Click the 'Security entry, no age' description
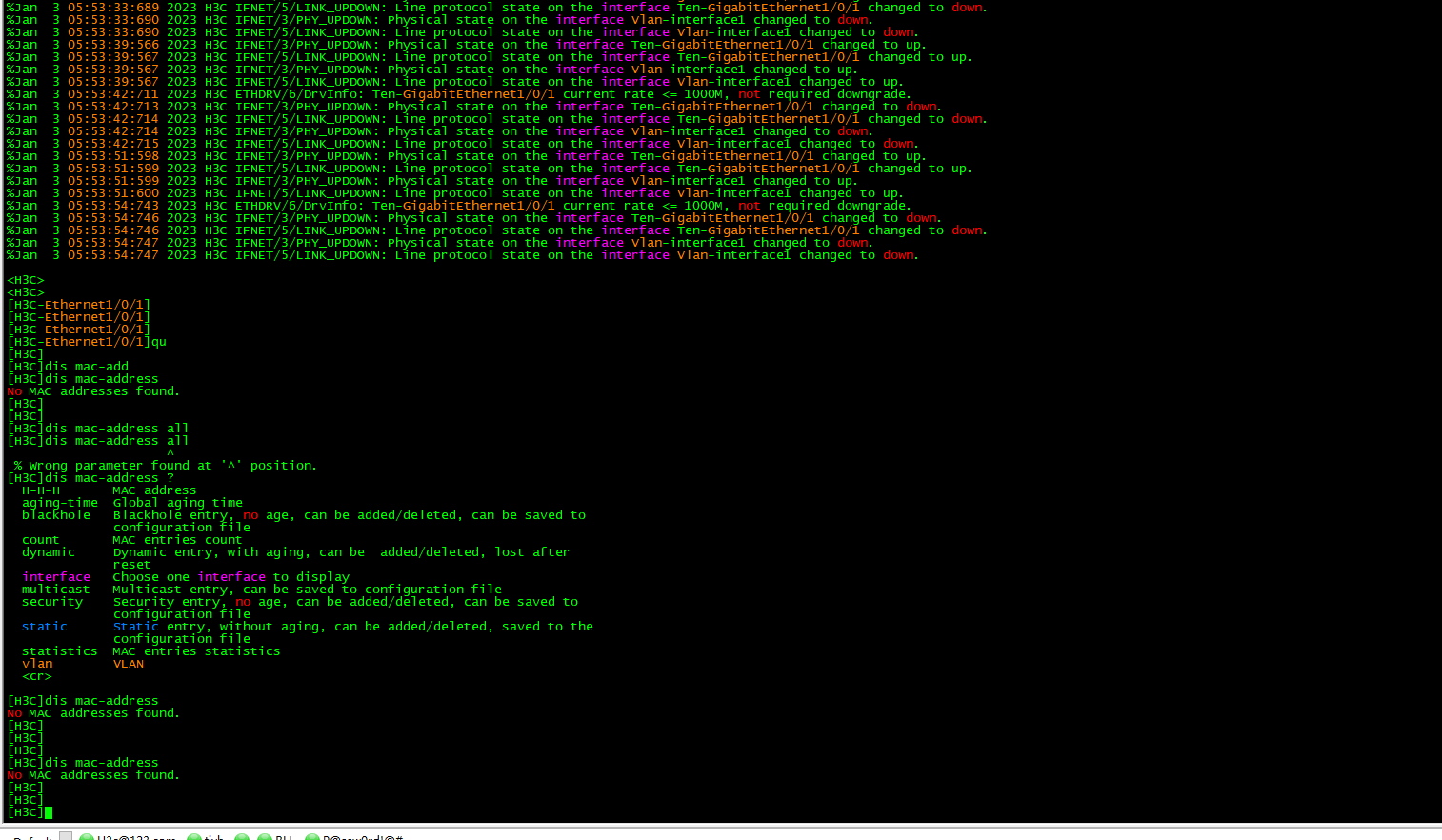The image size is (1442, 840). (346, 608)
